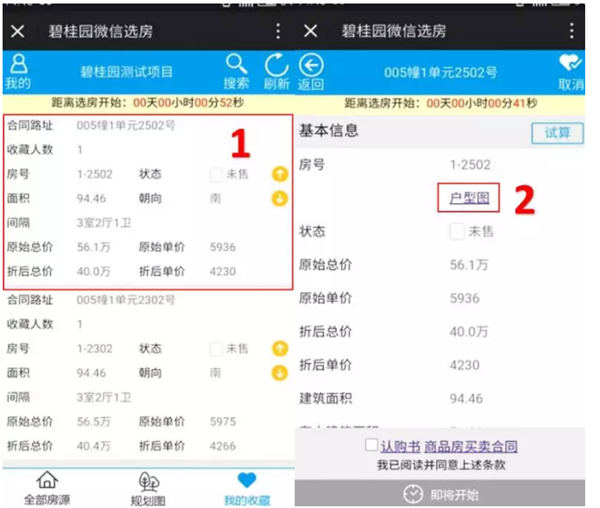Switch to the 全部房源 tab
The image size is (600, 508).
pos(47,488)
